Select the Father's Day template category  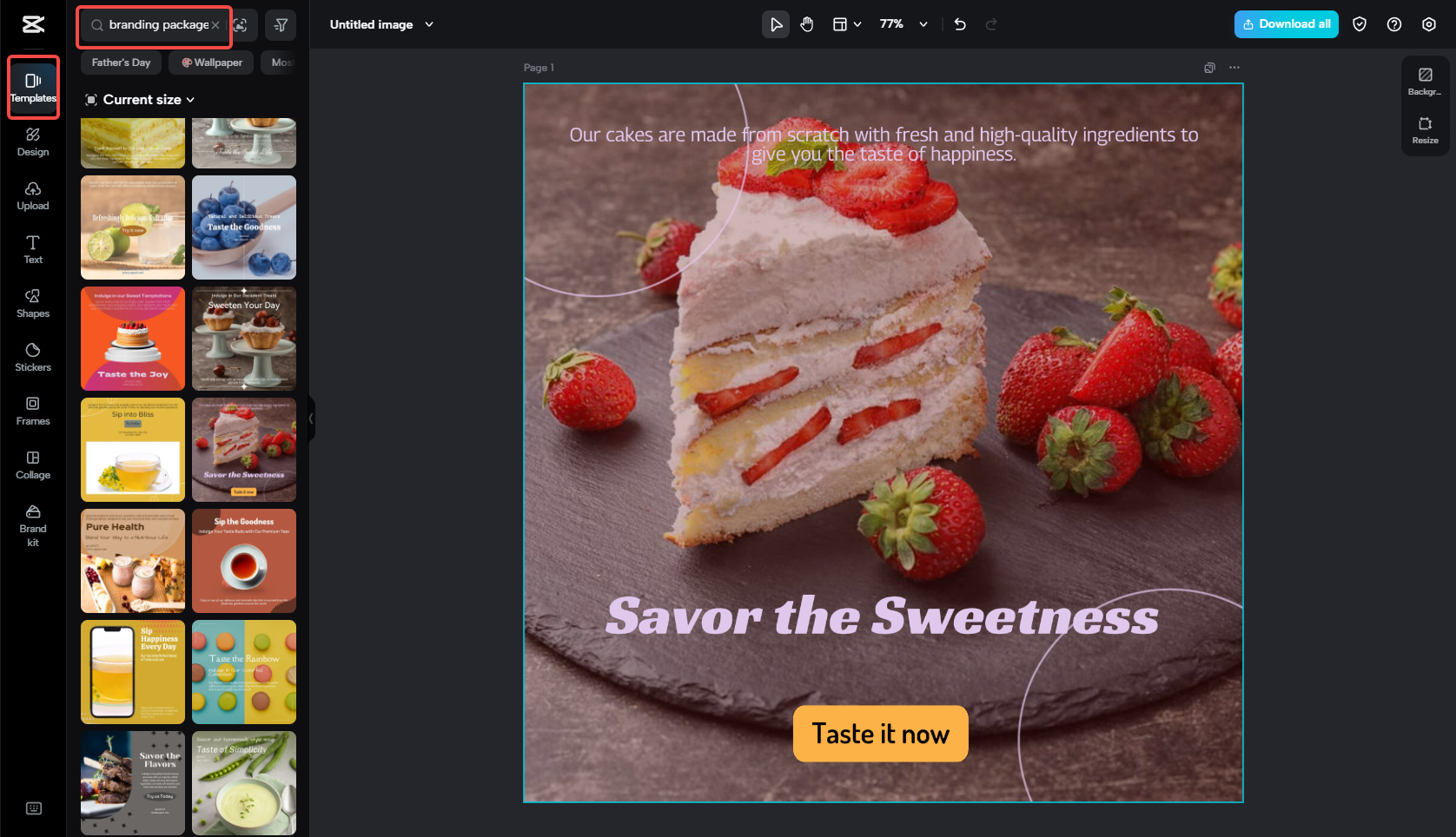pyautogui.click(x=121, y=62)
